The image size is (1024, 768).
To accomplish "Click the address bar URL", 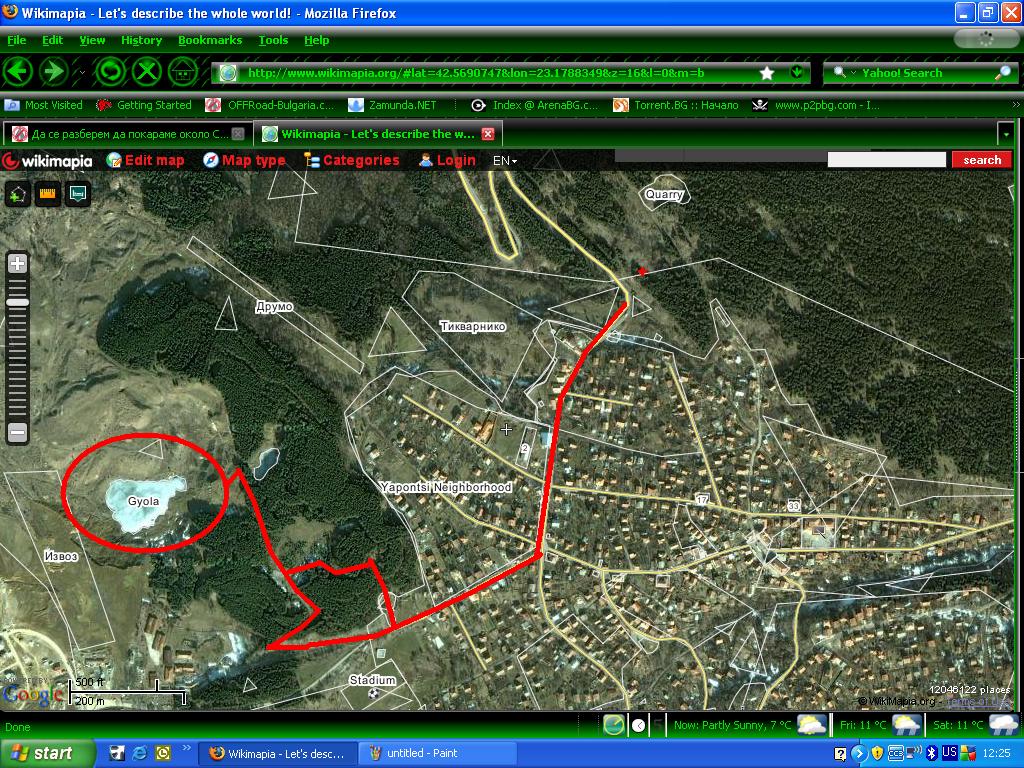I will tap(475, 73).
